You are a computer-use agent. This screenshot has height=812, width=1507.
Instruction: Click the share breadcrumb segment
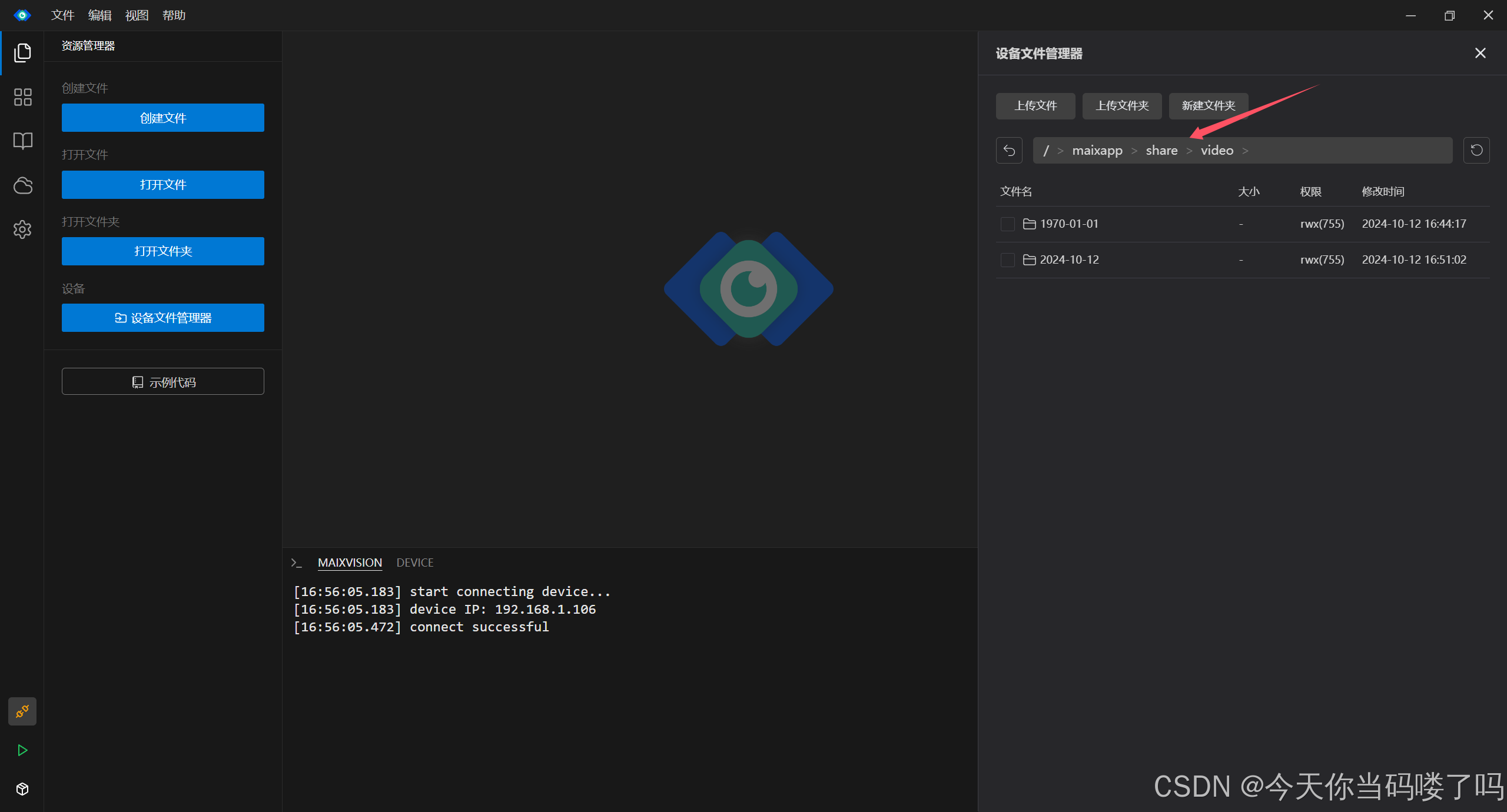pyautogui.click(x=1161, y=151)
